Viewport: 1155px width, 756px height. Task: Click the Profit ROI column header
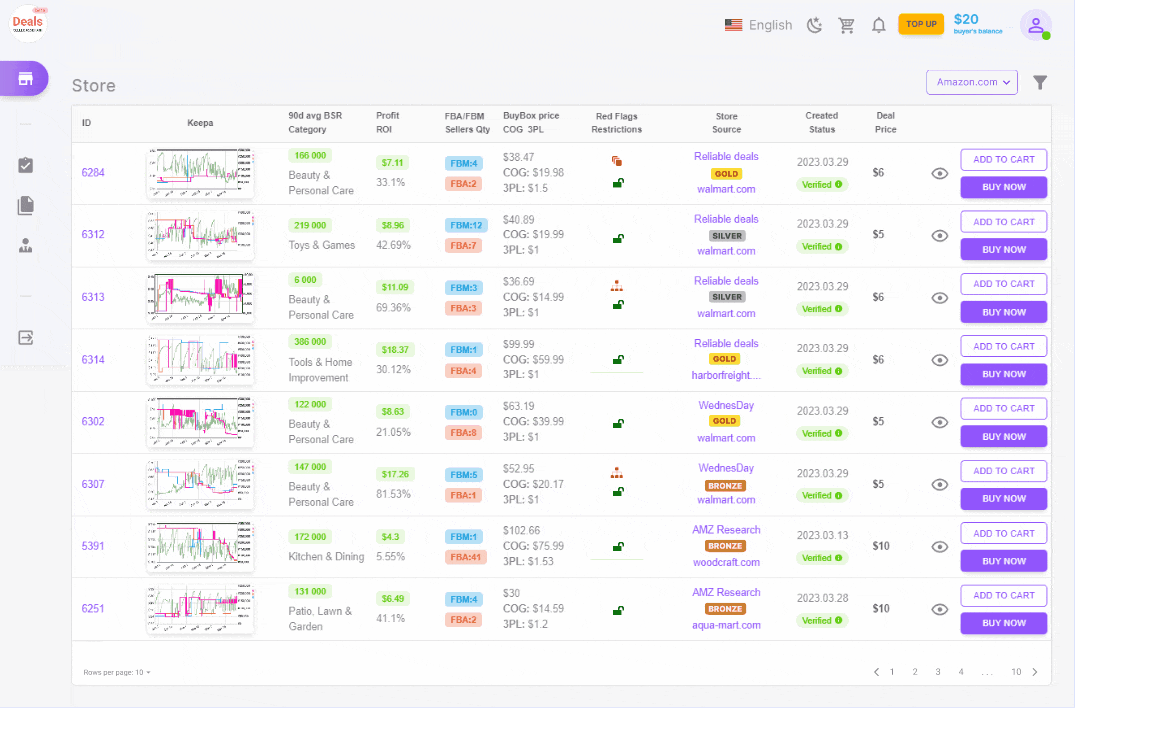[387, 122]
